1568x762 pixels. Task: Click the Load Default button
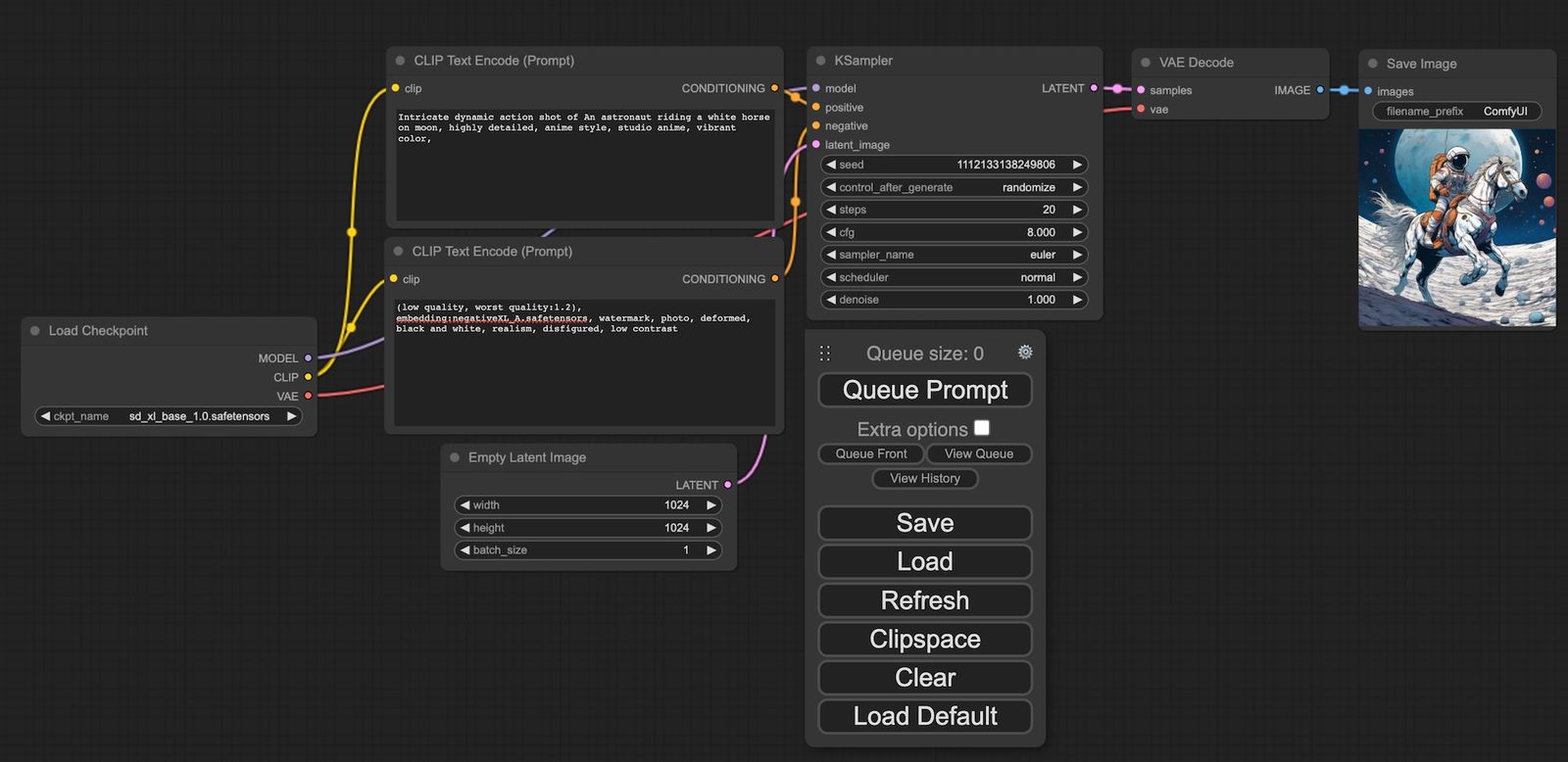[925, 716]
